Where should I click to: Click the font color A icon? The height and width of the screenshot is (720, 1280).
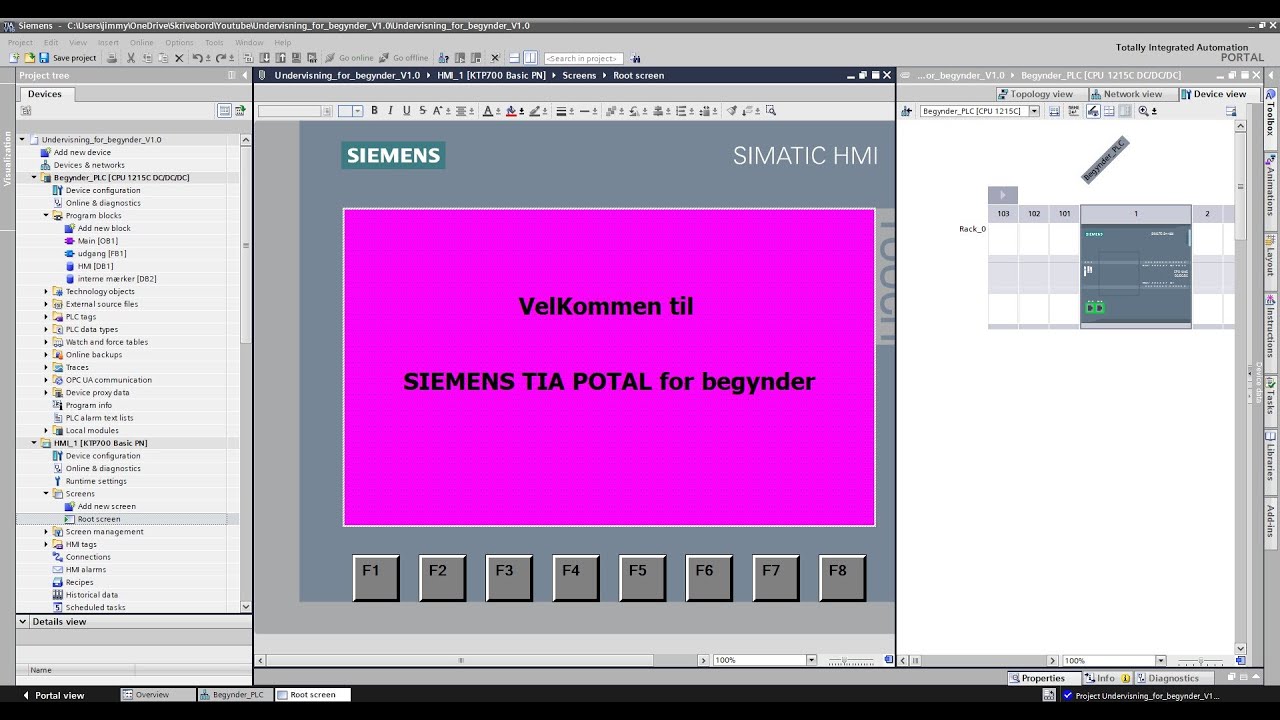click(487, 111)
